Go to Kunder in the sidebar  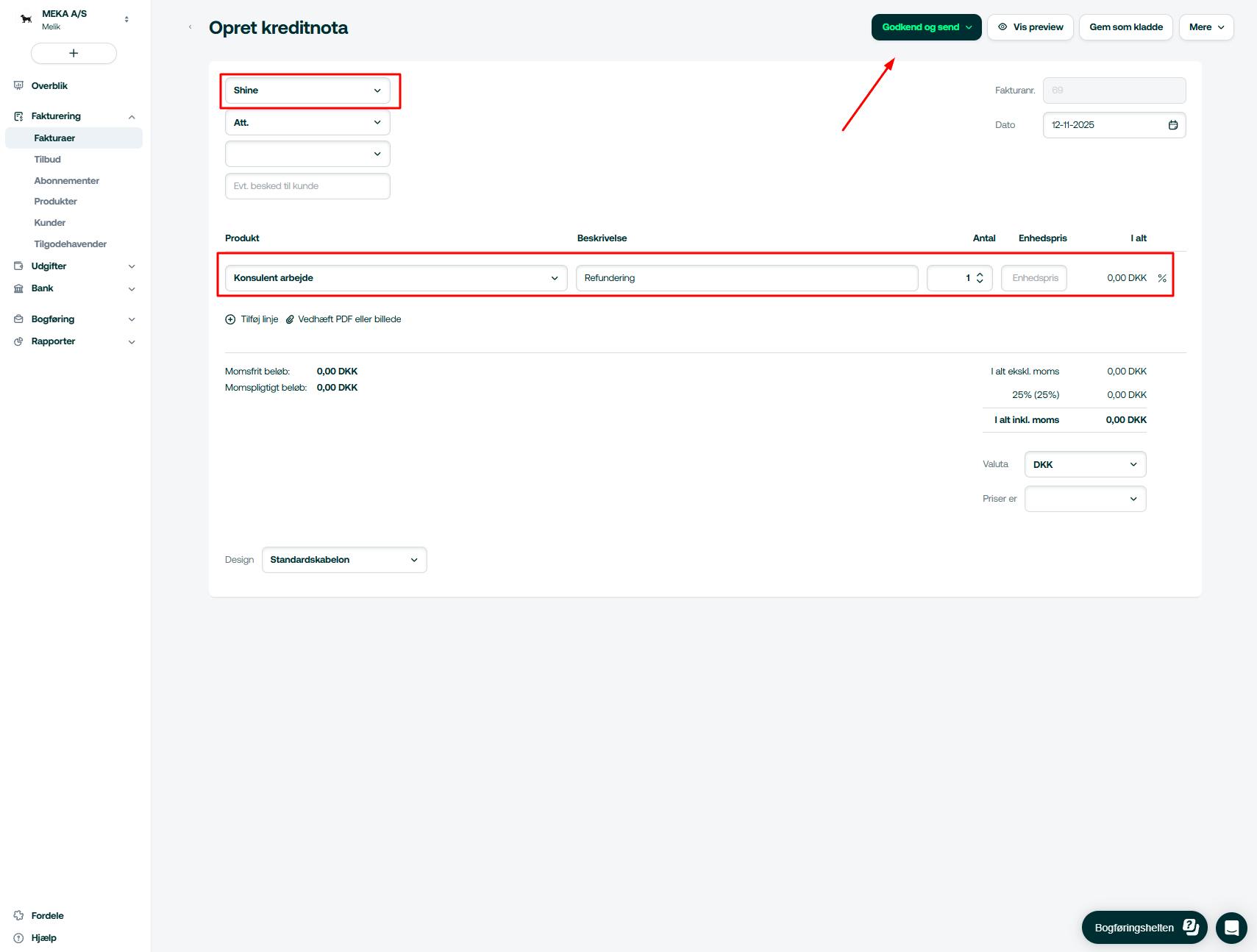pos(50,223)
